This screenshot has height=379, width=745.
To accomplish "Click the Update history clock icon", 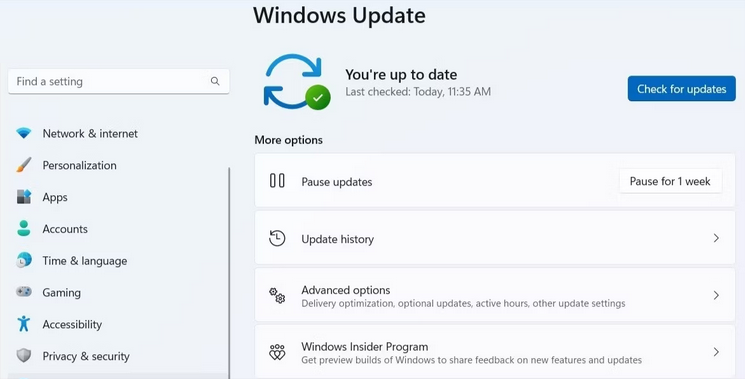I will [277, 238].
